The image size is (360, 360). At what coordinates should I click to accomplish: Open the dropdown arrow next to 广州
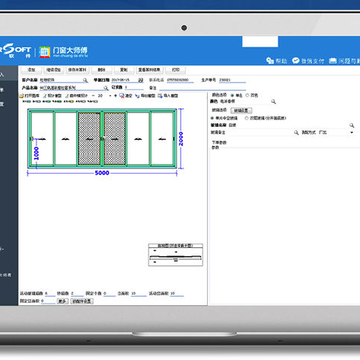[352, 133]
